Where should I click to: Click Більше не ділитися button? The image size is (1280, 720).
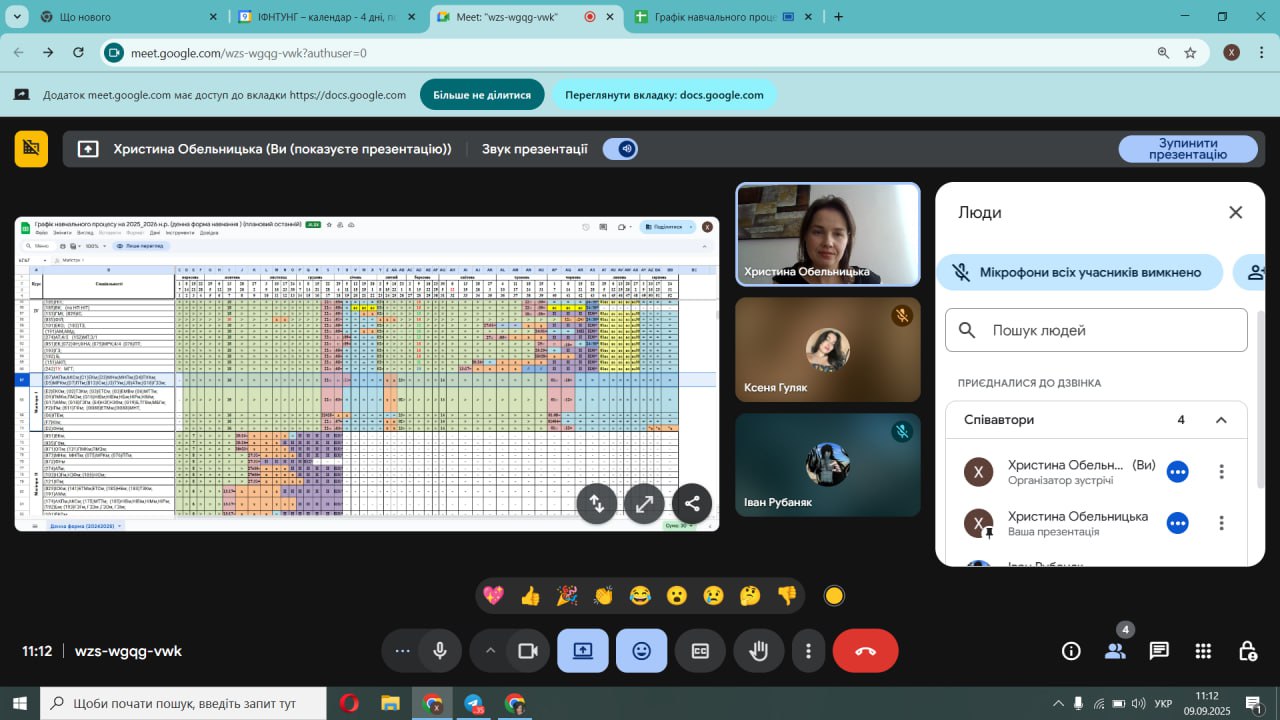click(482, 95)
